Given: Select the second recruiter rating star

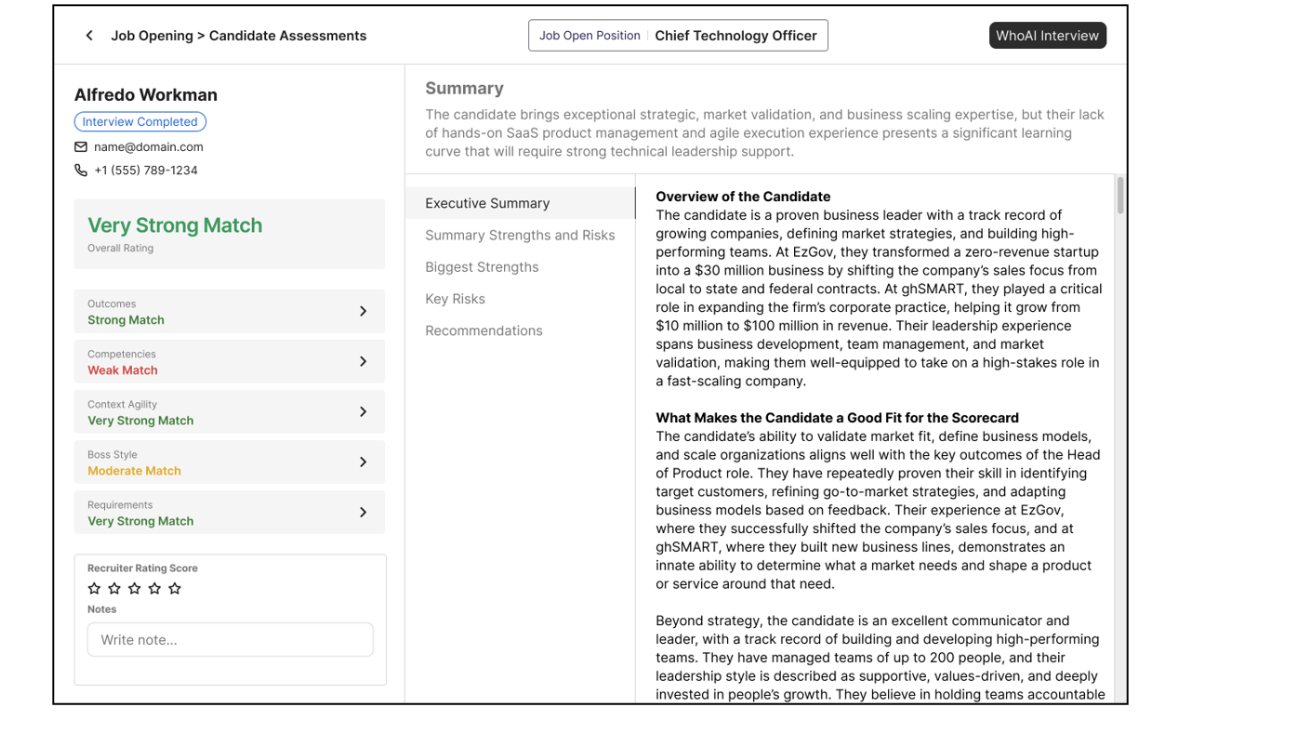Looking at the screenshot, I should [114, 589].
